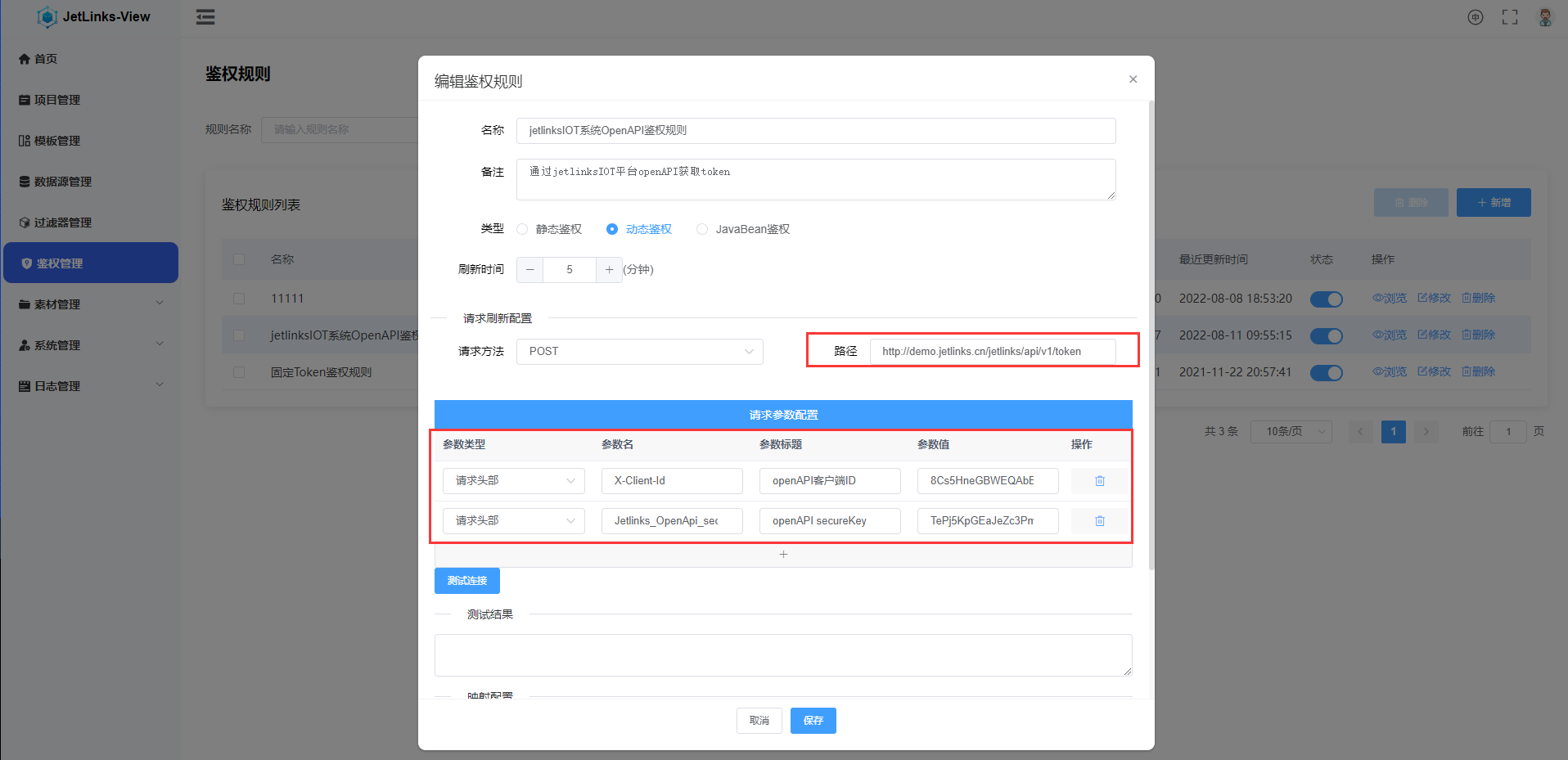
Task: Click the 前往 page number input
Action: click(1508, 432)
